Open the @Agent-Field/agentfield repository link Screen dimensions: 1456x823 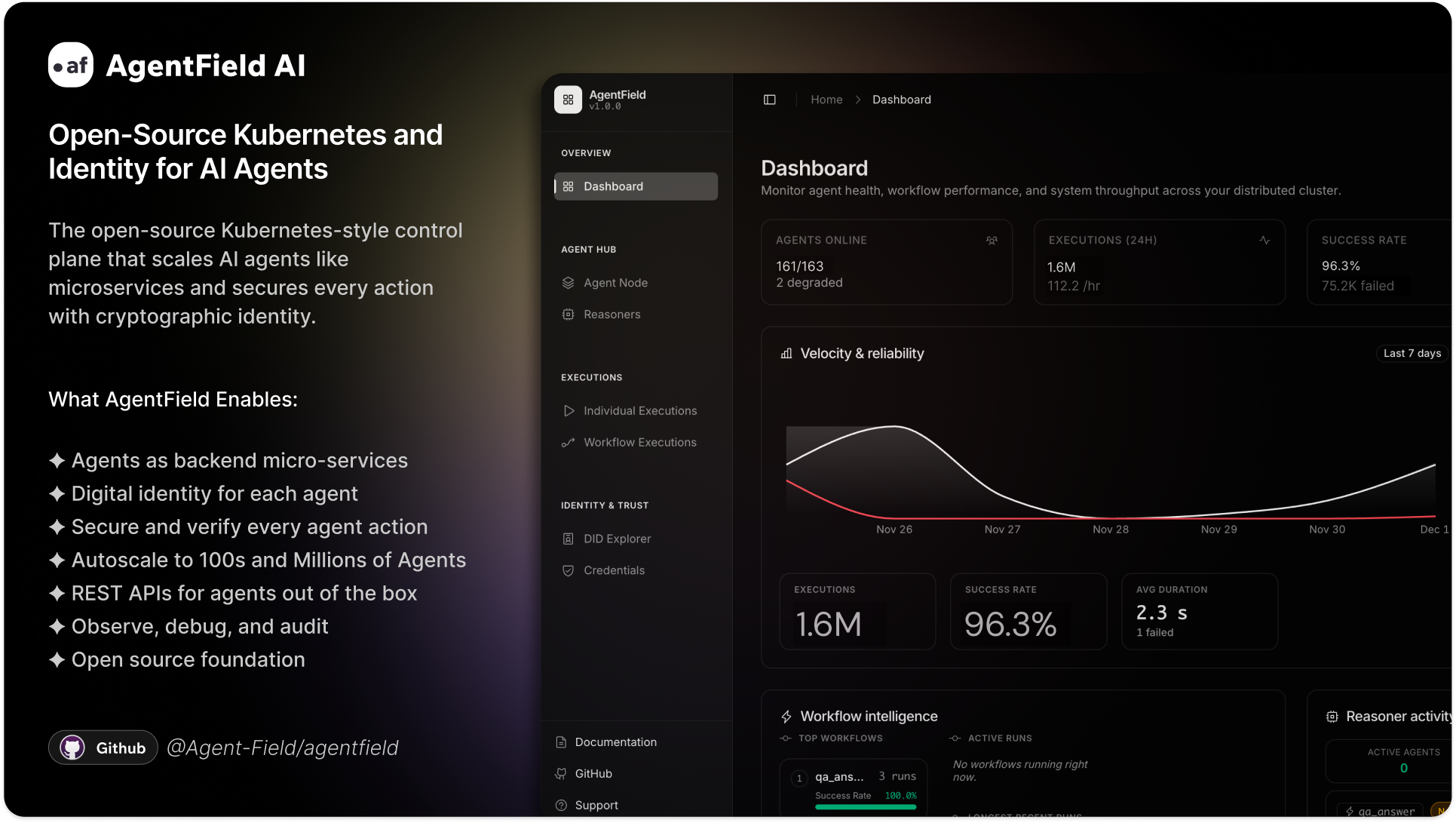[283, 747]
